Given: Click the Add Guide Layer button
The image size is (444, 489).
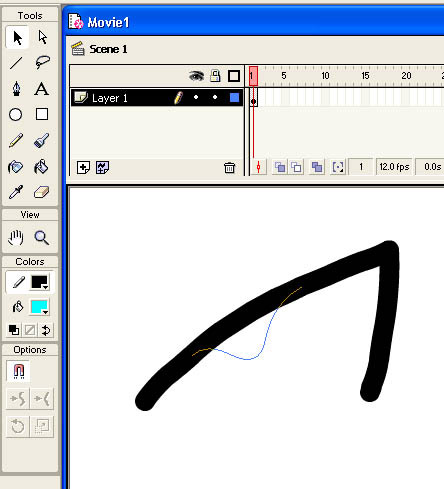Looking at the screenshot, I should coord(102,167).
